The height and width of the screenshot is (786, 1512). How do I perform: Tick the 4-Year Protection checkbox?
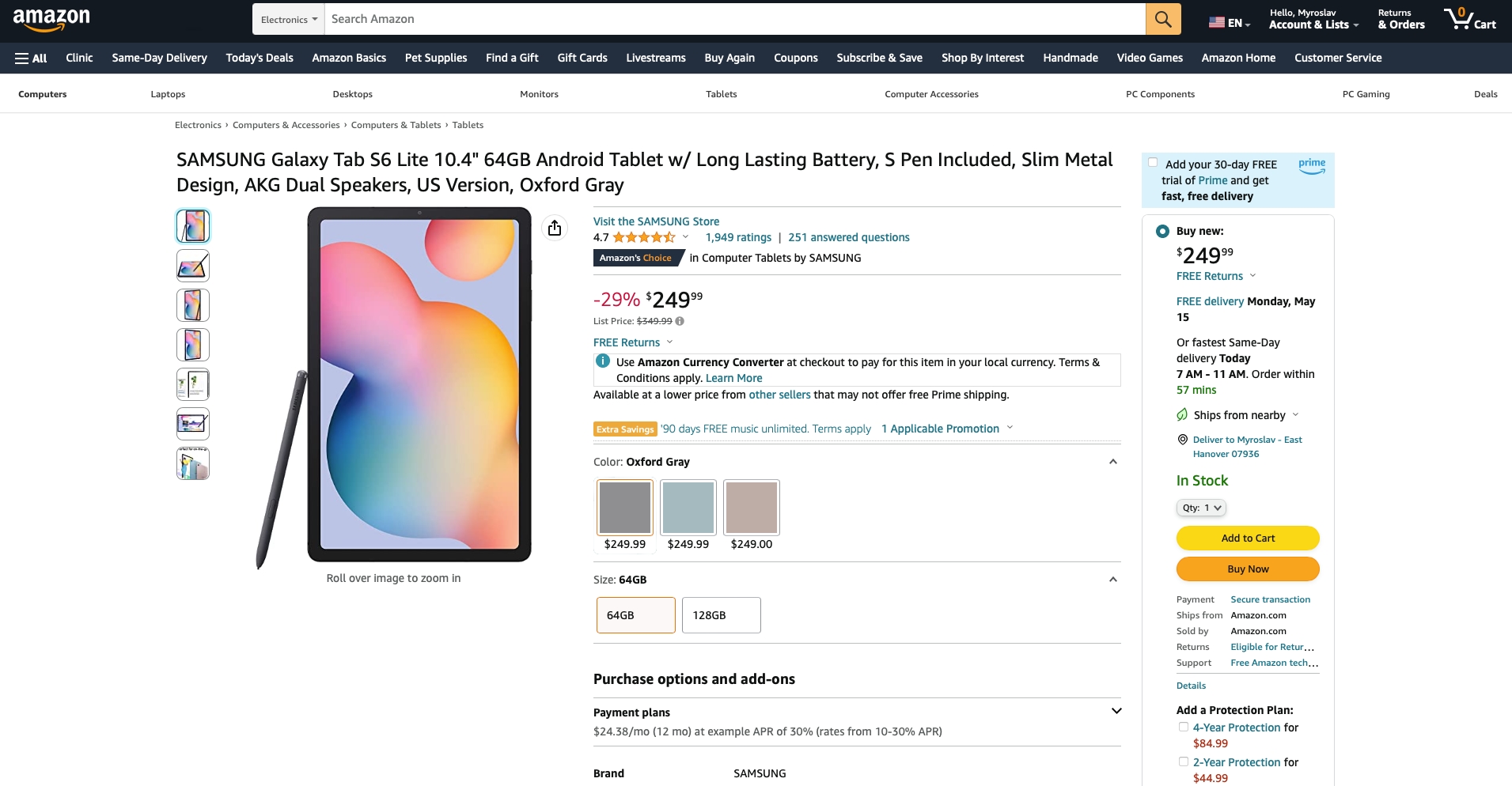coord(1184,727)
